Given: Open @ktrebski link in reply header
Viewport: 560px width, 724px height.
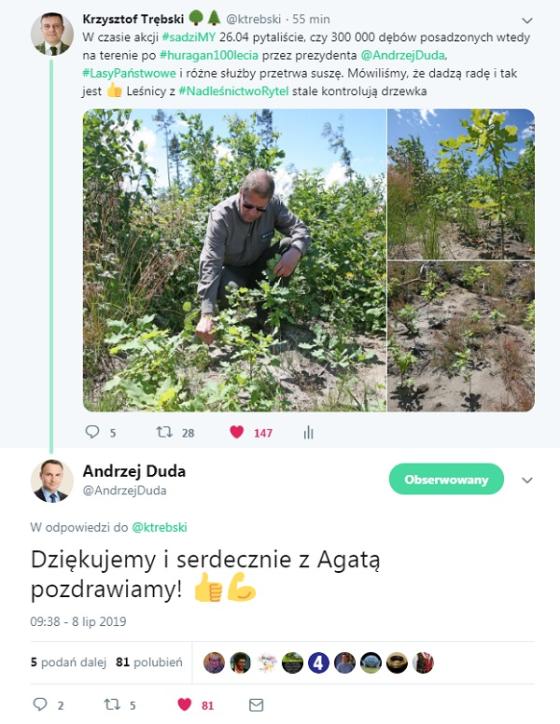Looking at the screenshot, I should [159, 527].
